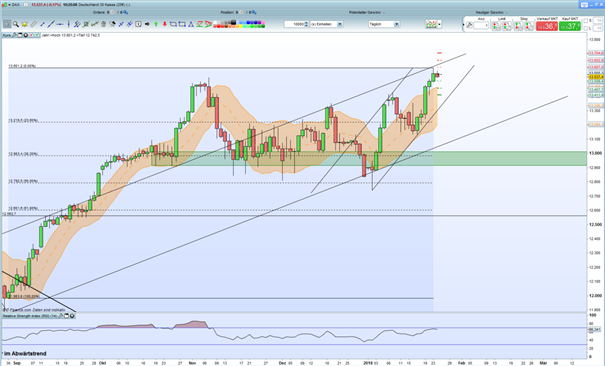Open RSI indicator settings wrench
The width and height of the screenshot is (605, 366).
61,316
